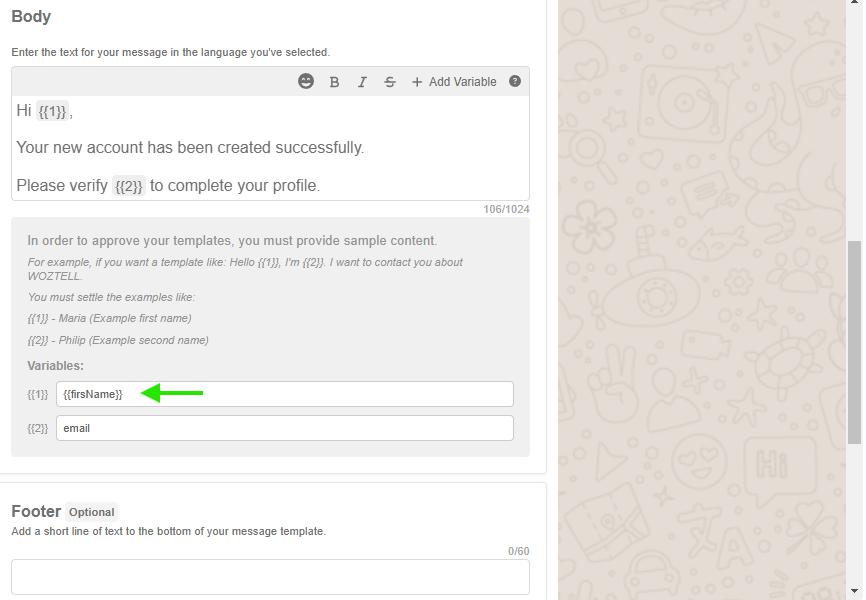Click the Body section heading

31,17
